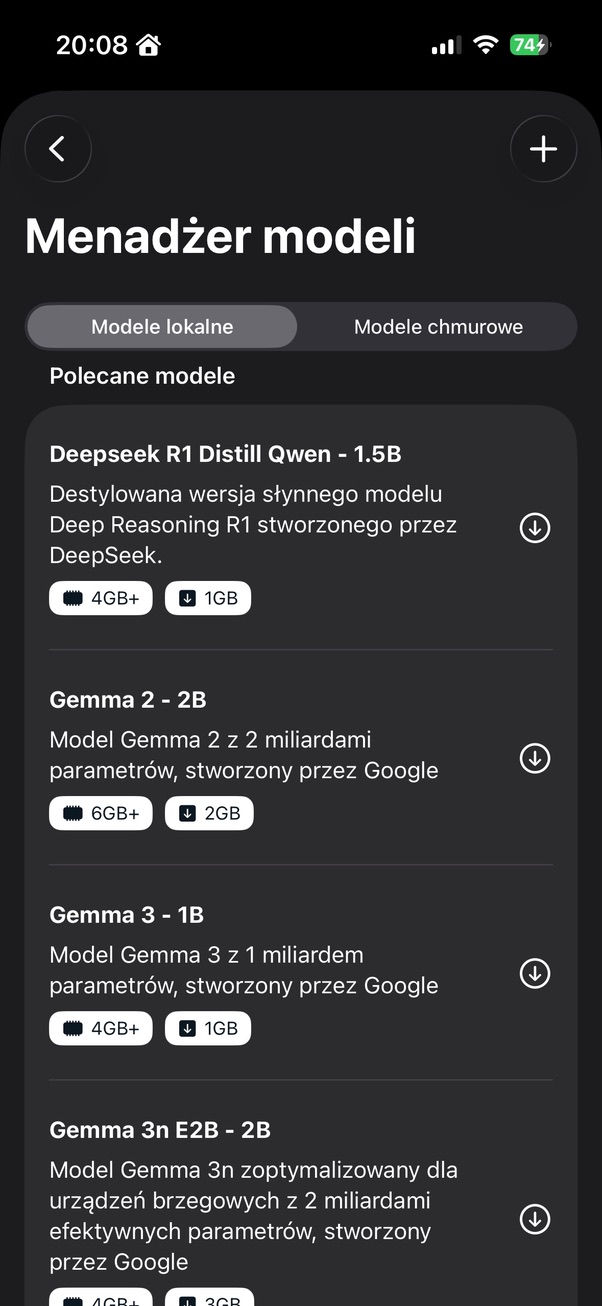Viewport: 602px width, 1306px height.
Task: Tap the 6GB+ RAM badge under Gemma 2
Action: [101, 813]
